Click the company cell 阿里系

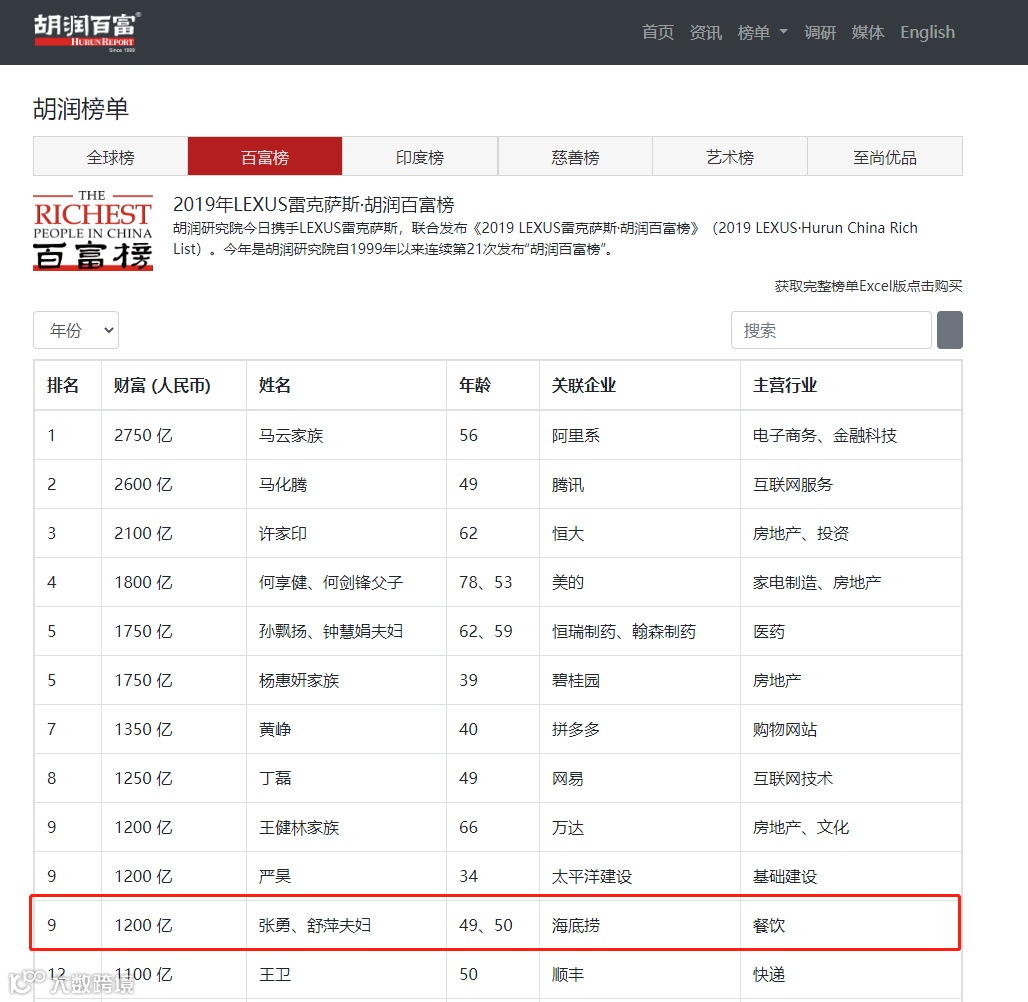576,435
